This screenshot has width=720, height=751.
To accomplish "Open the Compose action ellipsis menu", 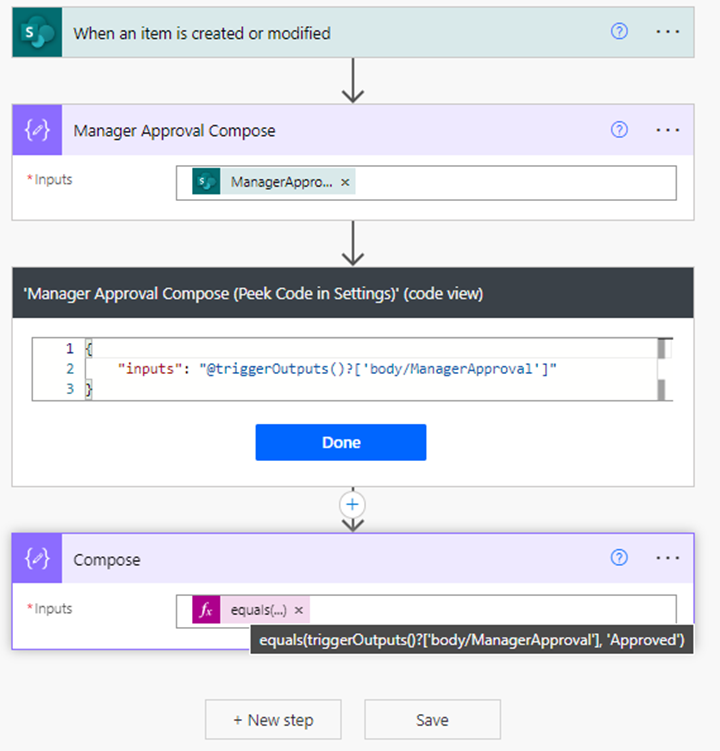I will click(667, 558).
